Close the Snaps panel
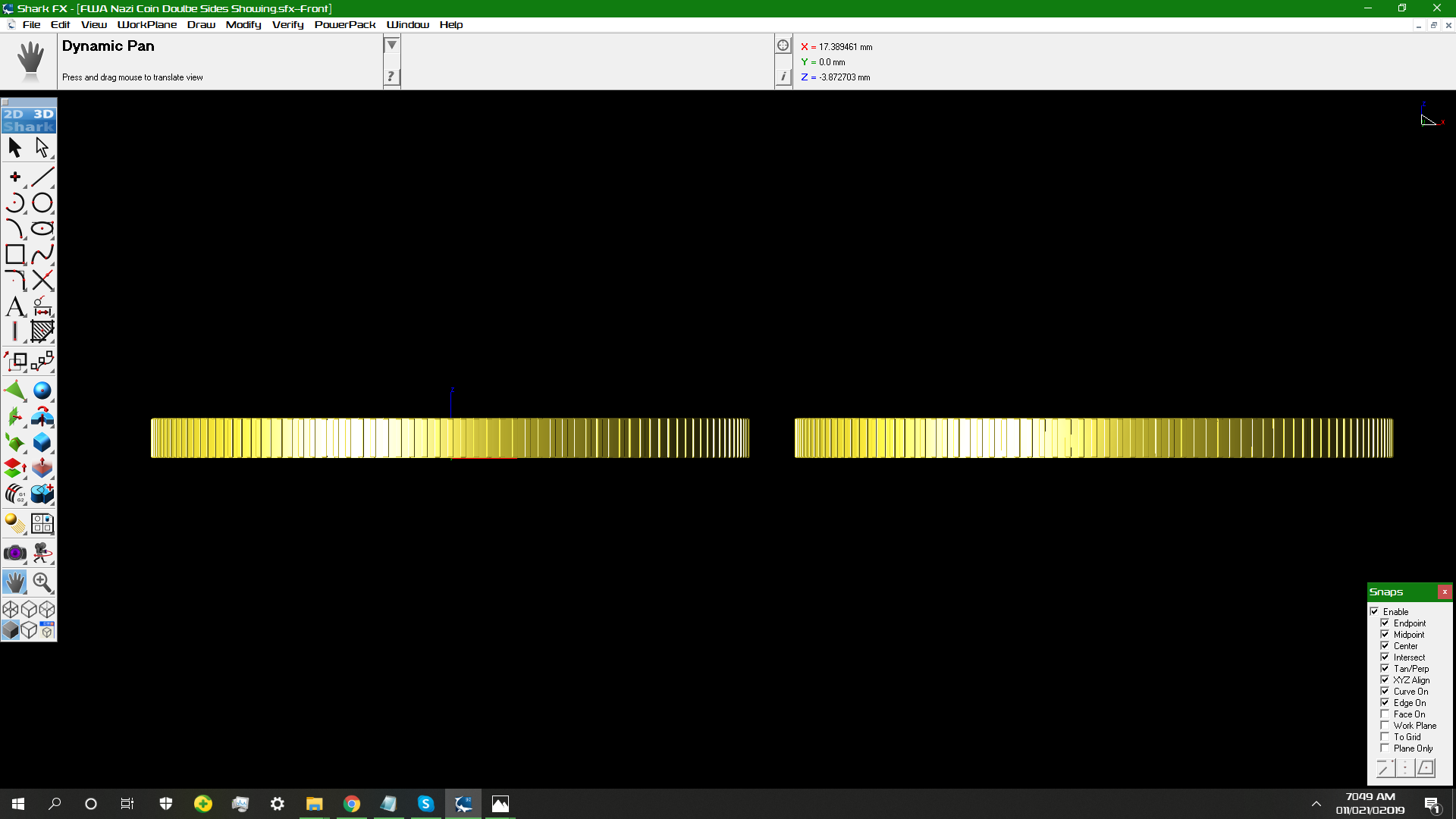The image size is (1456, 819). pos(1445,591)
